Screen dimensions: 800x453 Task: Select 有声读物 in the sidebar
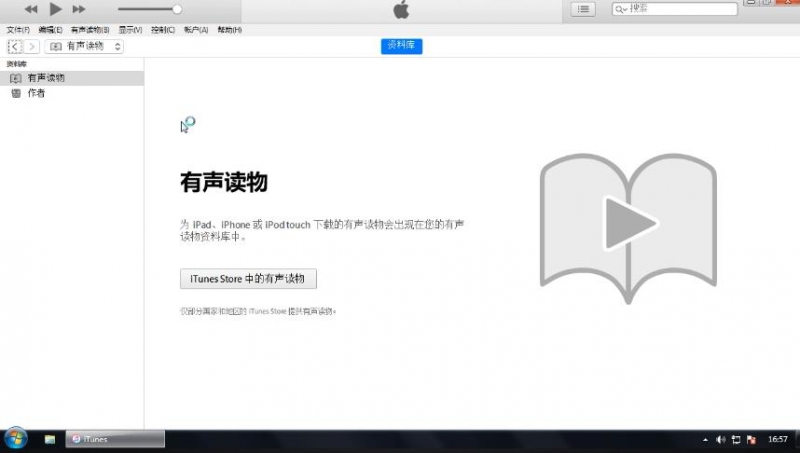tap(71, 78)
